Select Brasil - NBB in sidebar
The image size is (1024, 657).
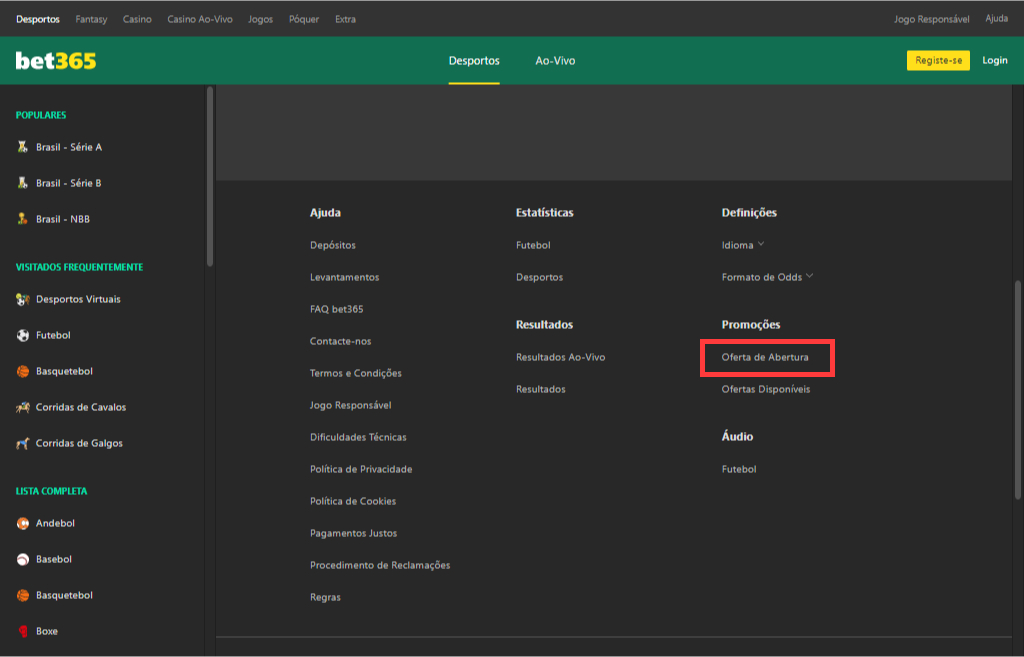(63, 219)
